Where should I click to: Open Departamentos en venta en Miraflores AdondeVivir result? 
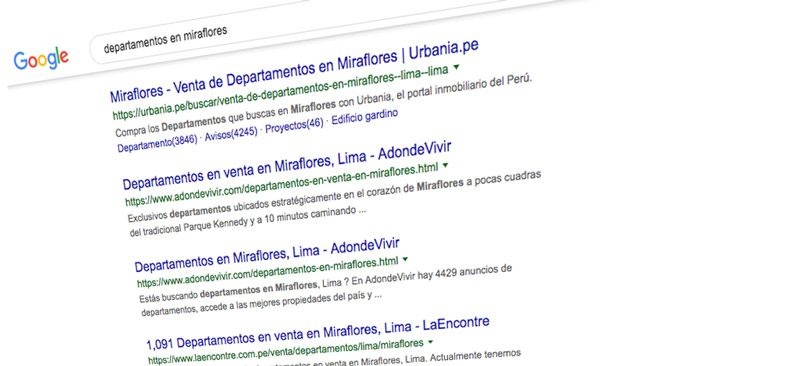point(288,164)
